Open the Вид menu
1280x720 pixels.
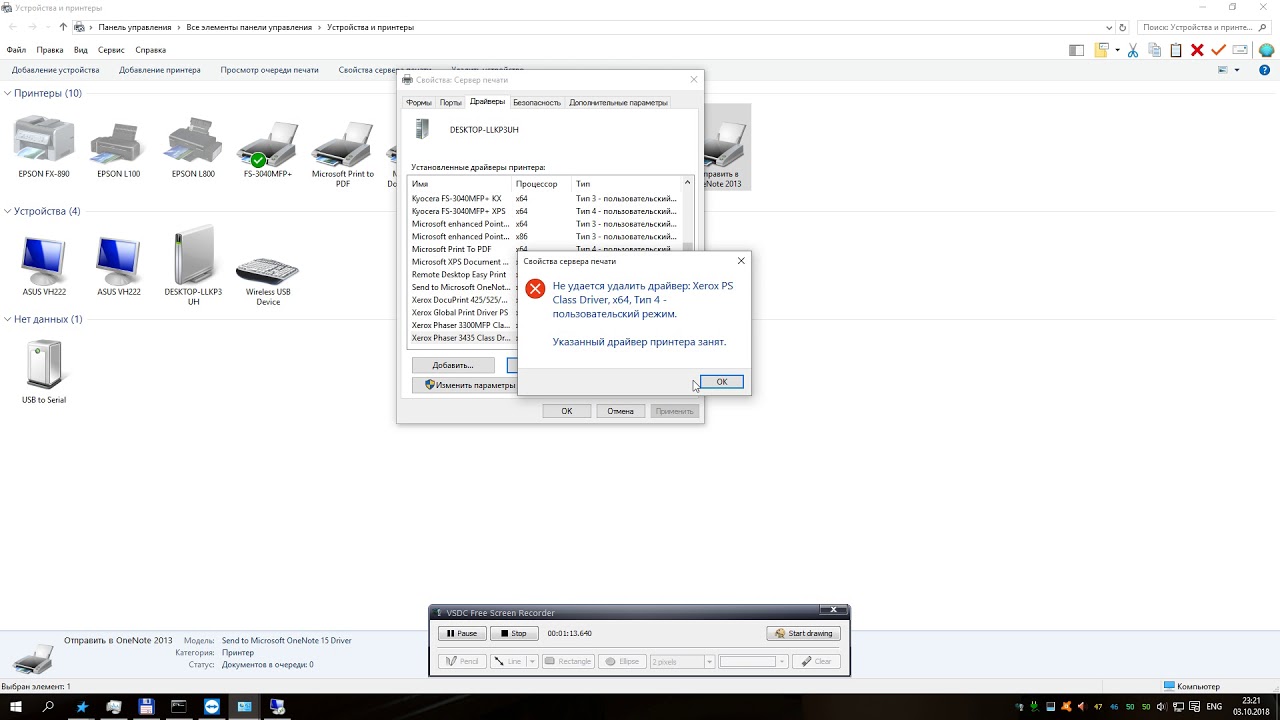click(x=81, y=50)
